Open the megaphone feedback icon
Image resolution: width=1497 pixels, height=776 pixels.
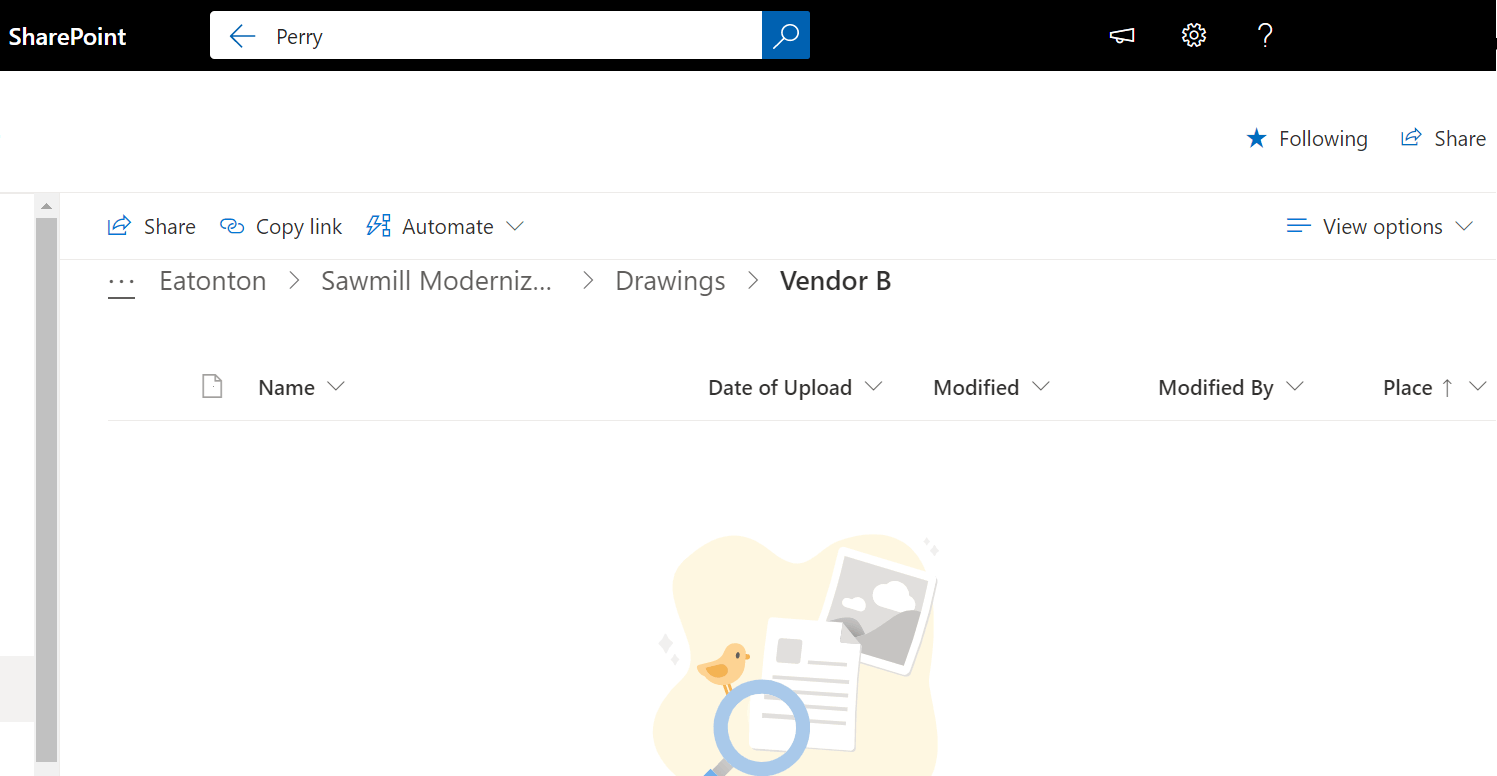click(x=1122, y=36)
